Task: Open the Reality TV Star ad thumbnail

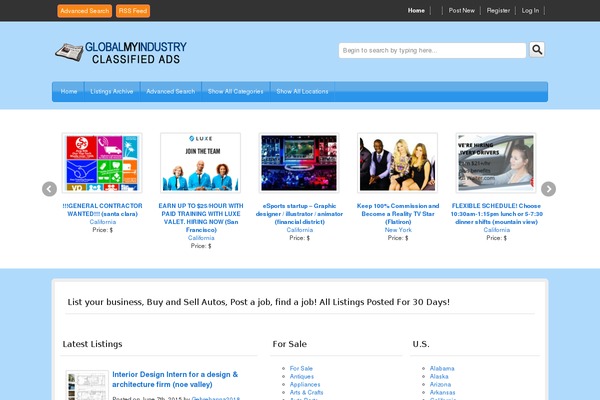Action: click(x=398, y=163)
